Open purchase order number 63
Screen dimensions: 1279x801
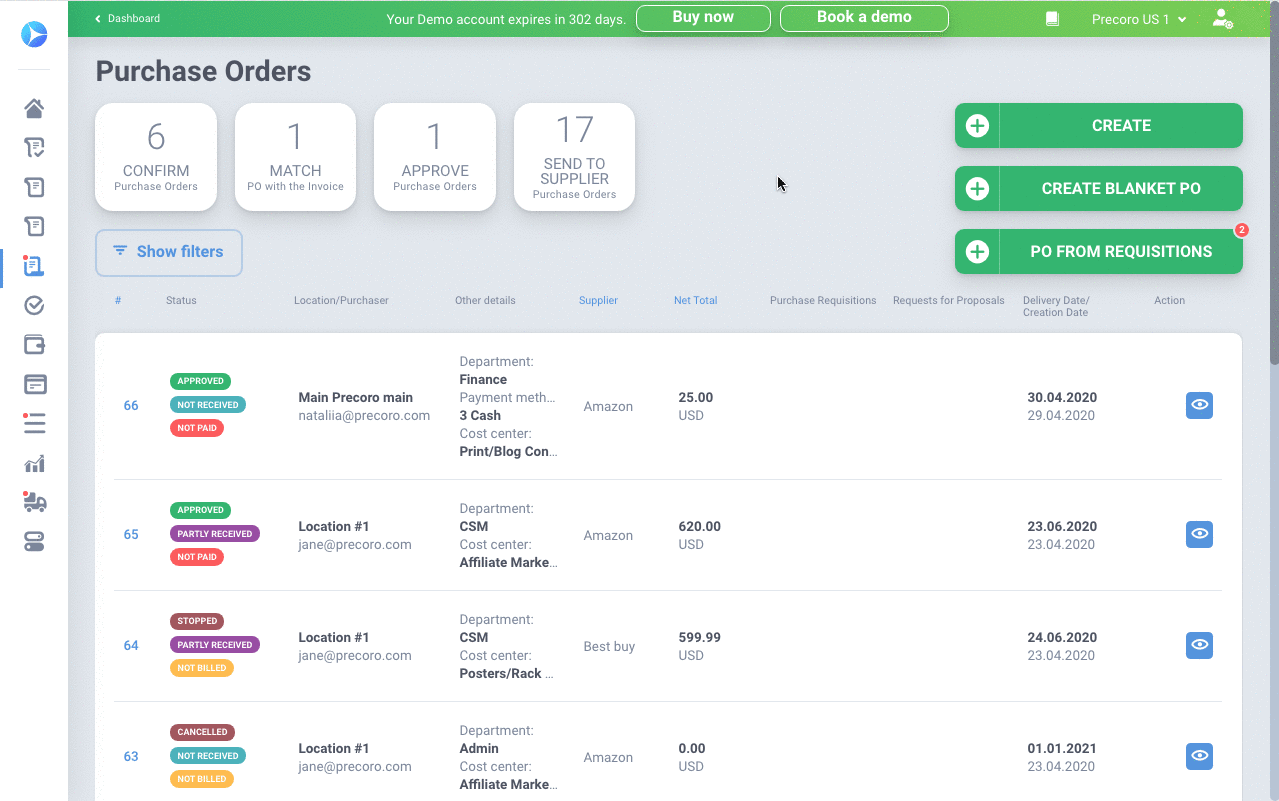coord(131,757)
